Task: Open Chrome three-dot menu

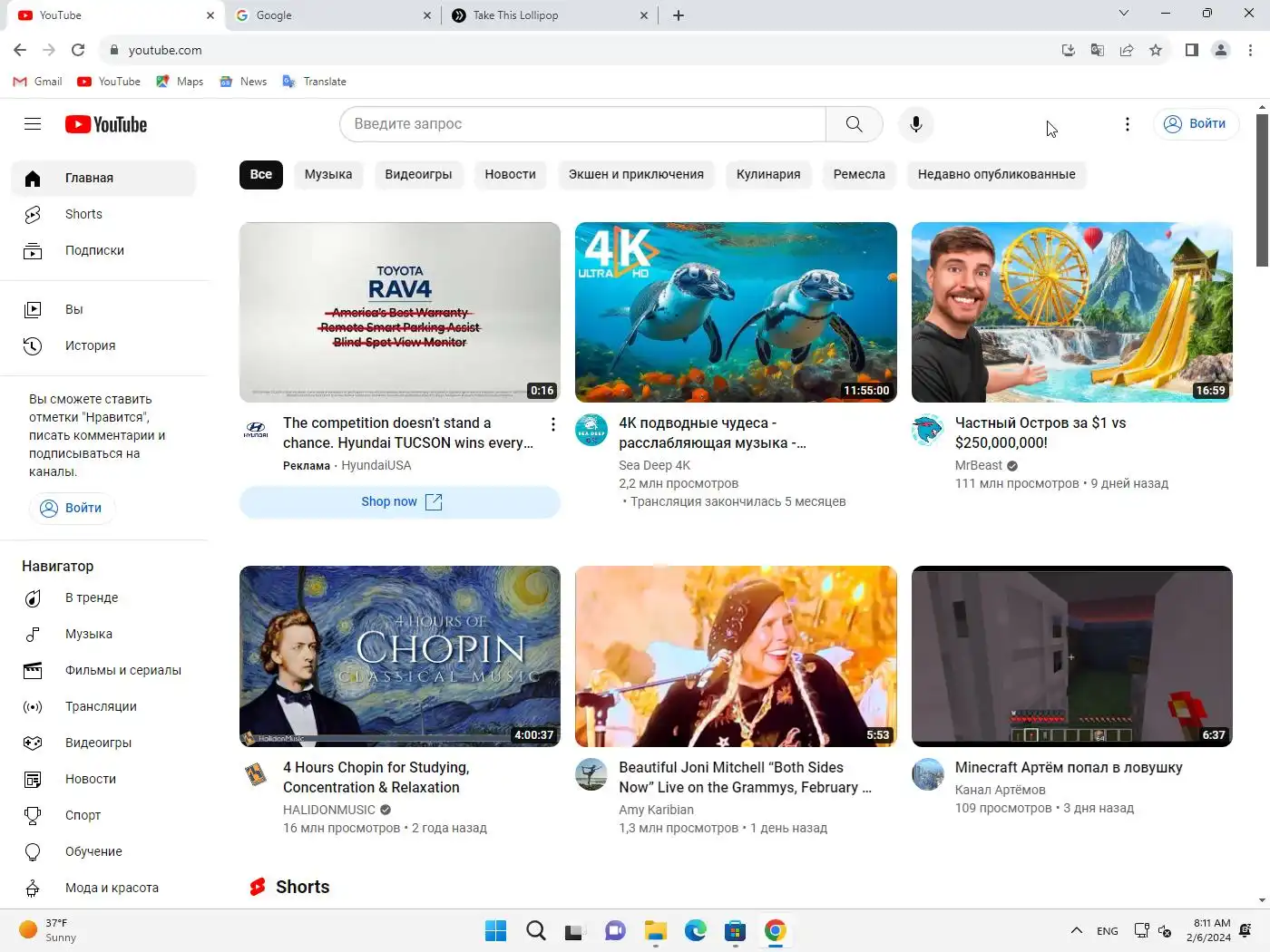Action: pyautogui.click(x=1250, y=50)
